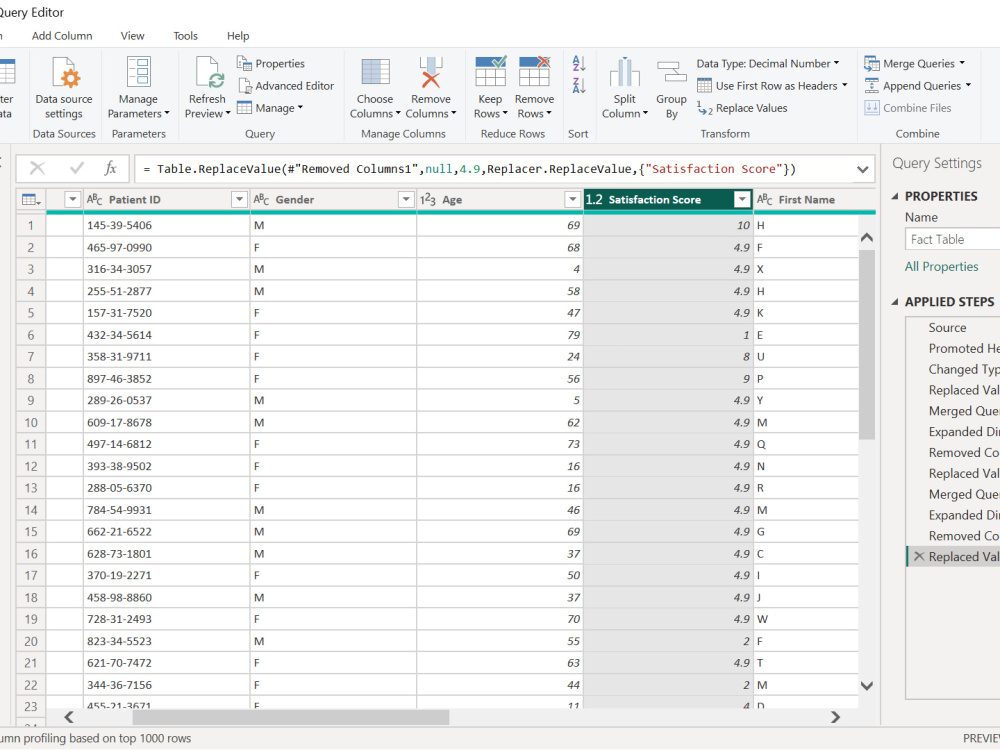Click the Split Column icon
Viewport: 1000px width, 750px height.
click(x=624, y=71)
